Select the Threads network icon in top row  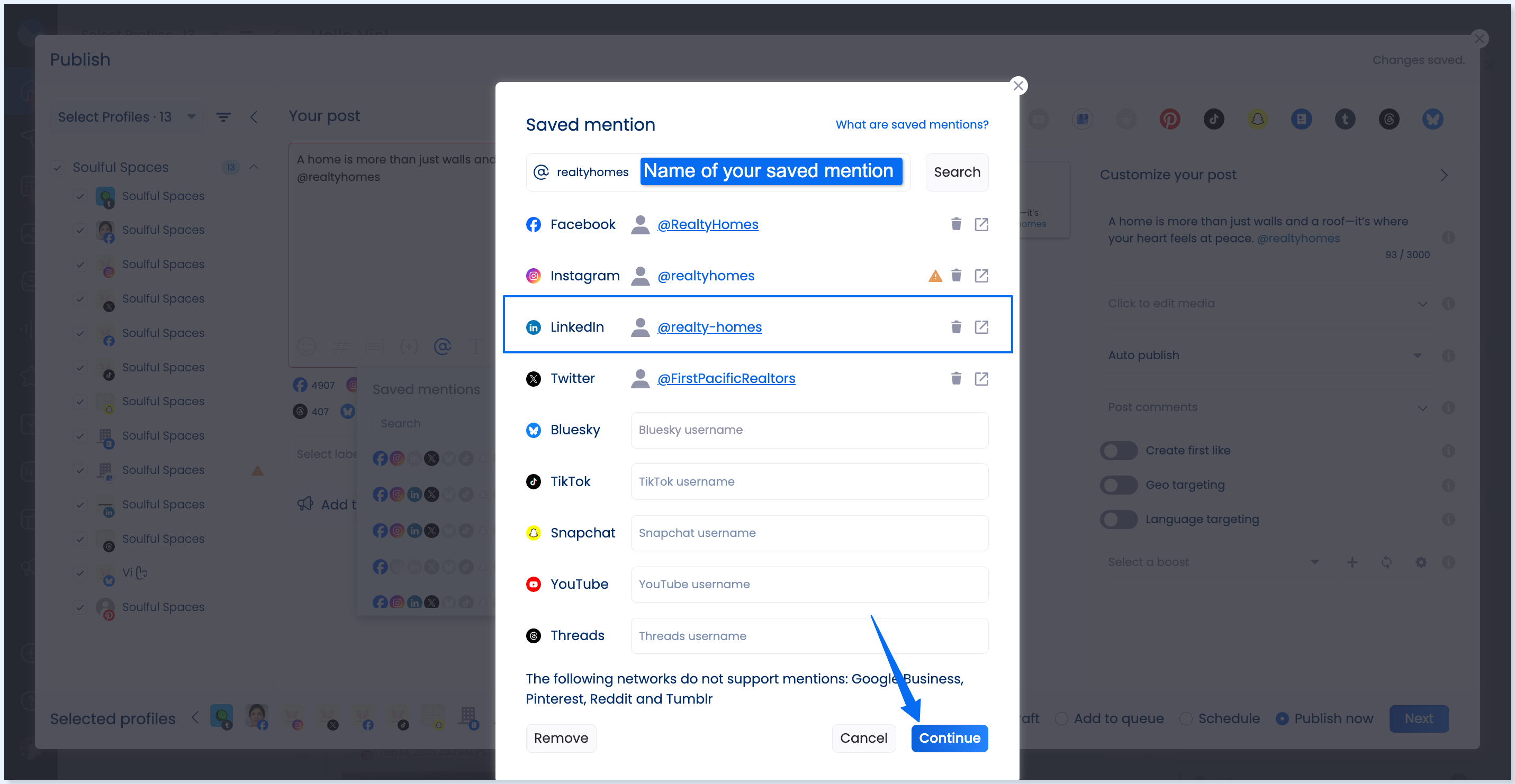click(1388, 120)
